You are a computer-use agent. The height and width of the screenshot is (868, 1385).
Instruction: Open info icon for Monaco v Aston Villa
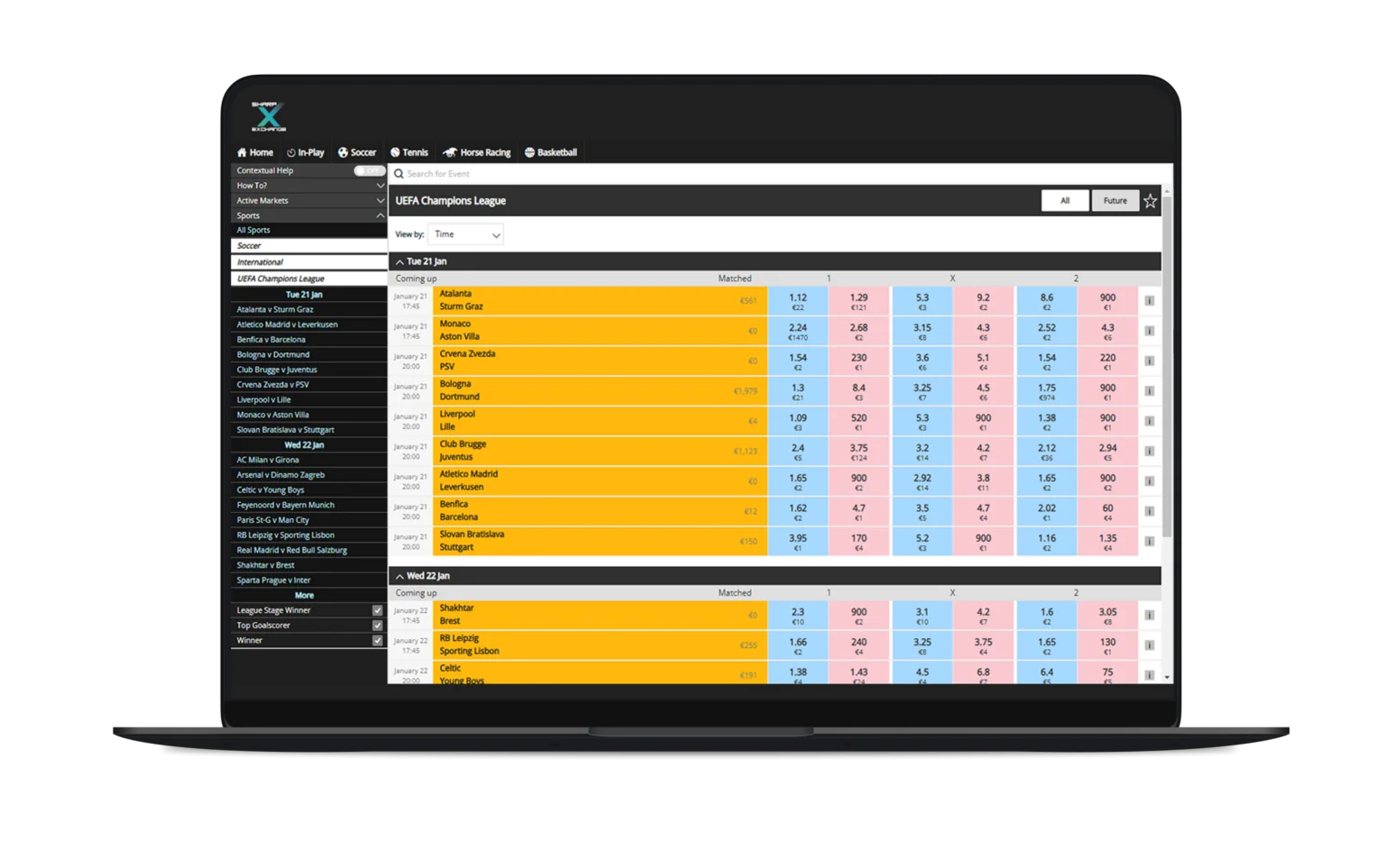click(x=1150, y=331)
